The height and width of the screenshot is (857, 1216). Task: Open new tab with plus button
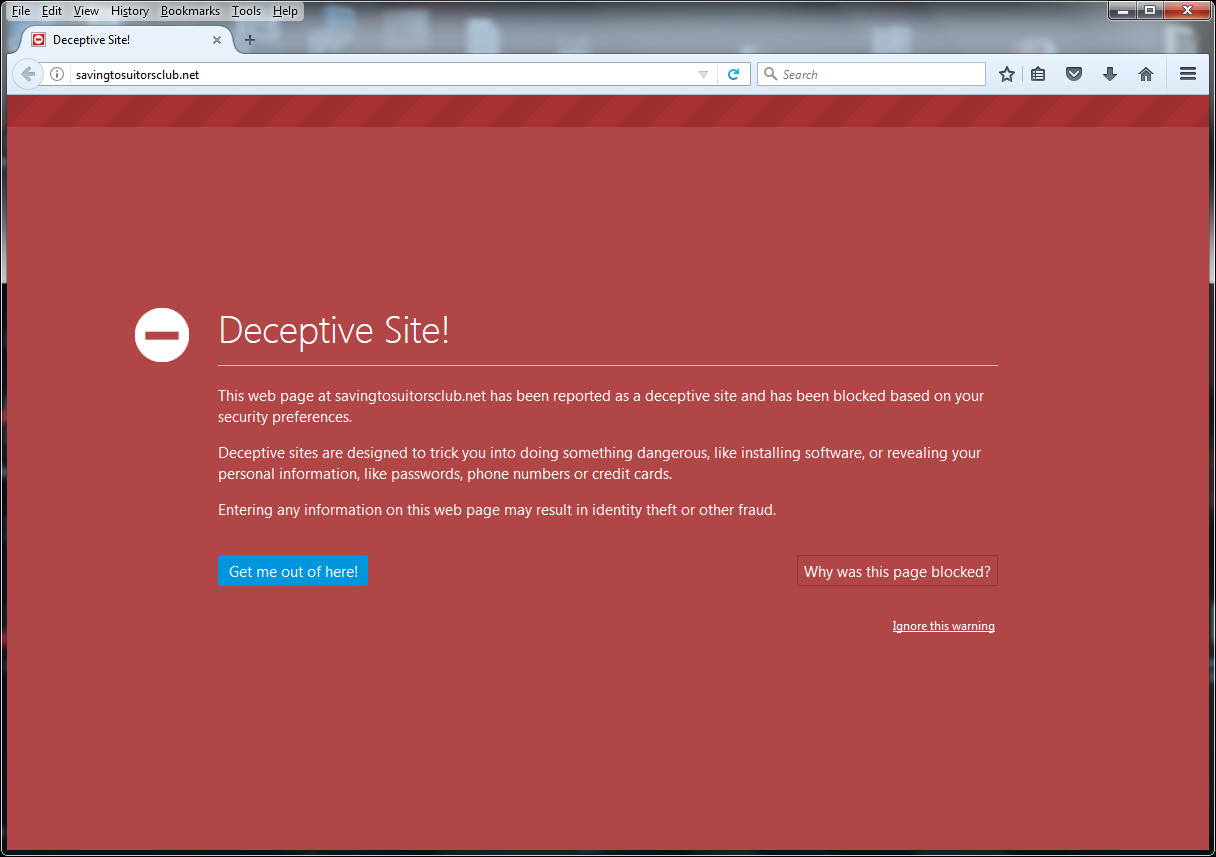click(x=250, y=40)
